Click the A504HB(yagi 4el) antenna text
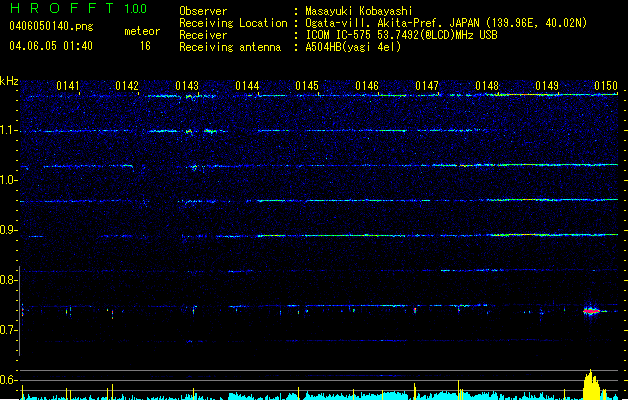Screen dimensions: 629x400 coord(353,47)
